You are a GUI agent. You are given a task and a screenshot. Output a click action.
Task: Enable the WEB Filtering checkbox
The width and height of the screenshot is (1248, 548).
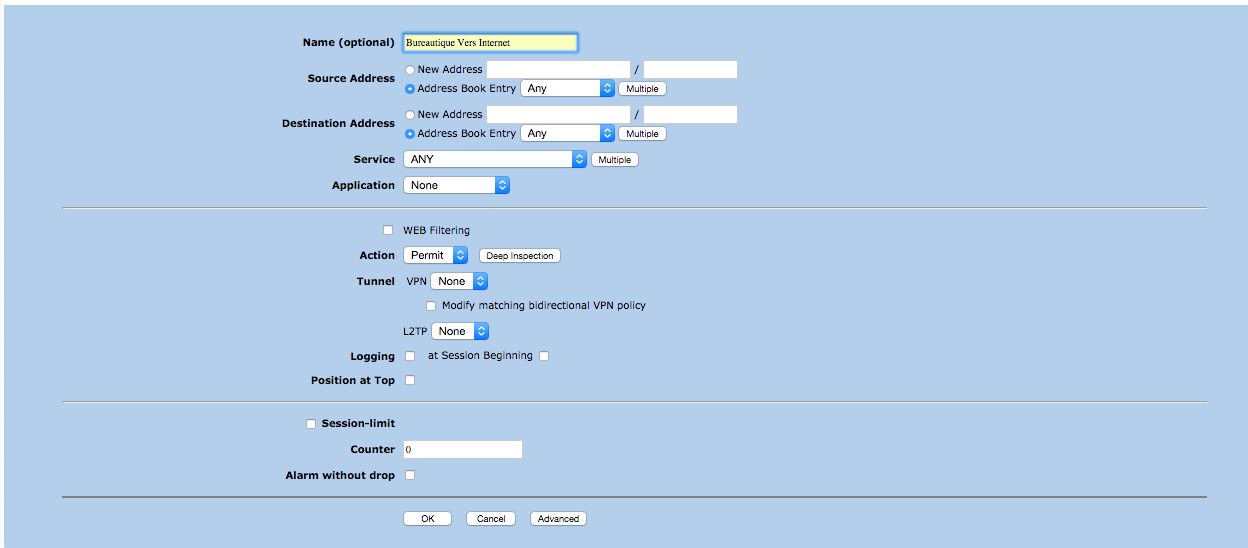point(388,230)
